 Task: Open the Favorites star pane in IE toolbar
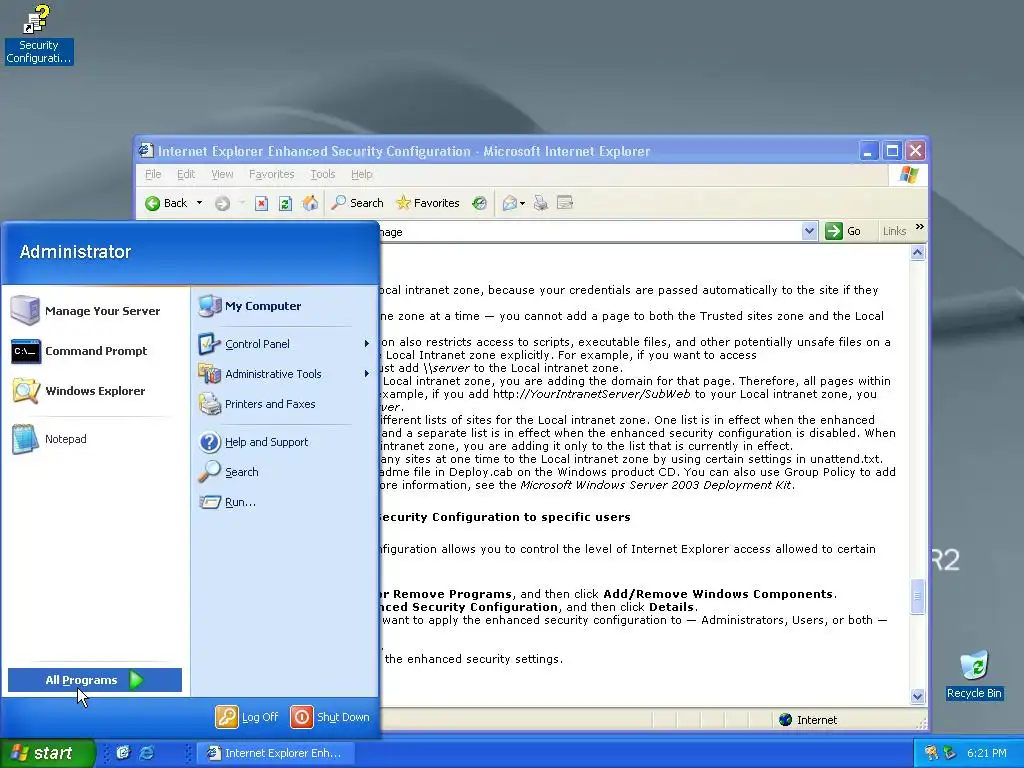428,203
